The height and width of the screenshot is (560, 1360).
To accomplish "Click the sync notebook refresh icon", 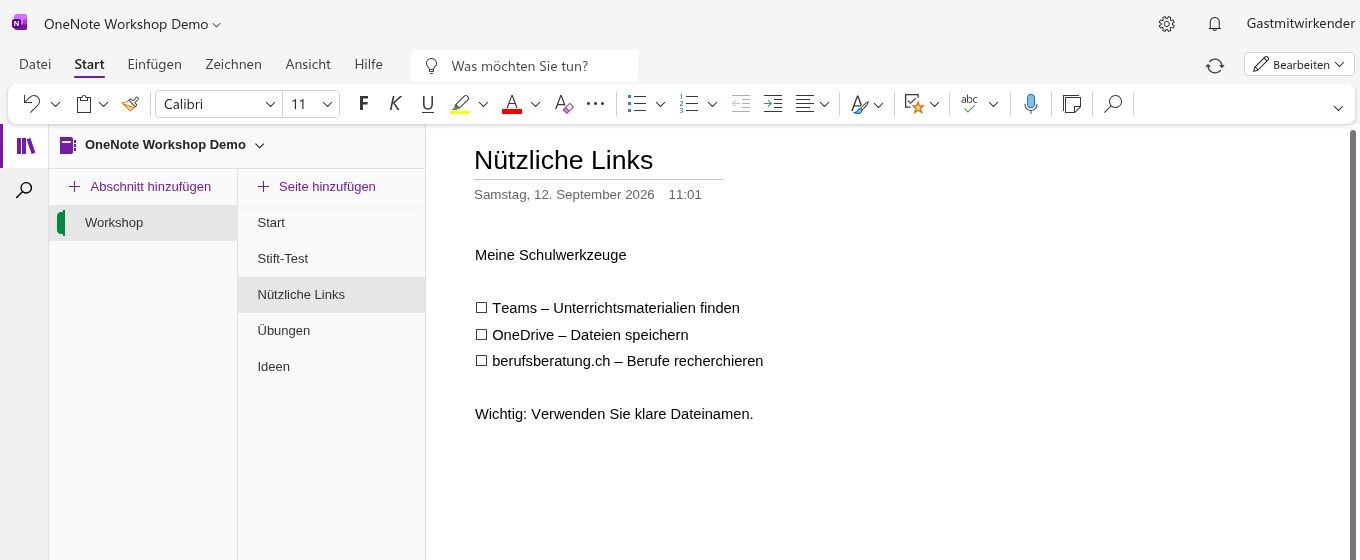I will [1215, 65].
